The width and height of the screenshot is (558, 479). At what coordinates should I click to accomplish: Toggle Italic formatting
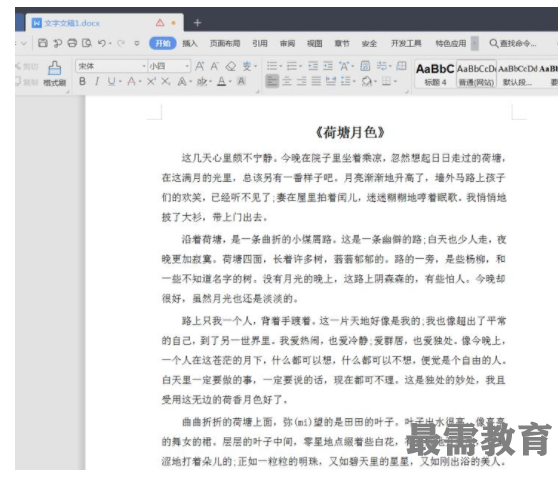(96, 81)
